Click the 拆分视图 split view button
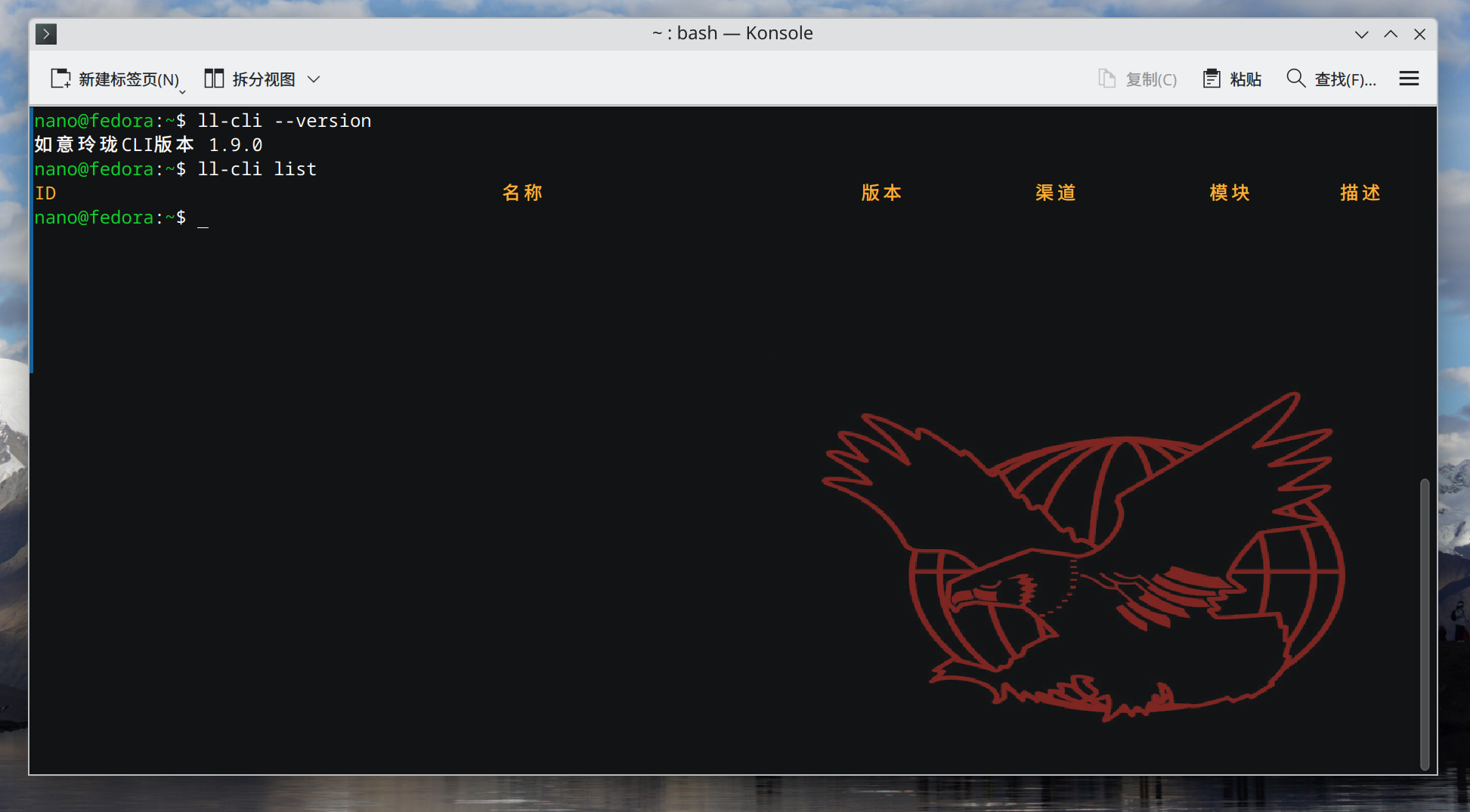The width and height of the screenshot is (1470, 812). coord(249,79)
